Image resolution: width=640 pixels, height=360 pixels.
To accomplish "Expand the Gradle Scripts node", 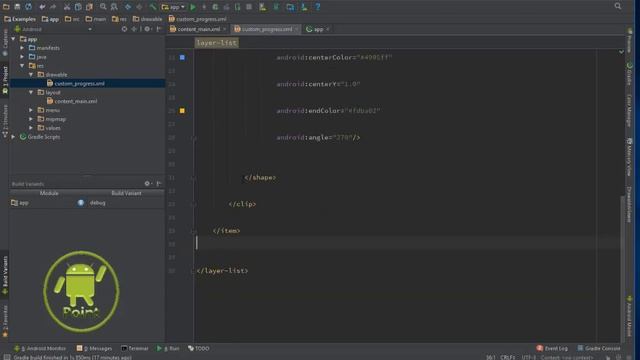I will [x=13, y=137].
